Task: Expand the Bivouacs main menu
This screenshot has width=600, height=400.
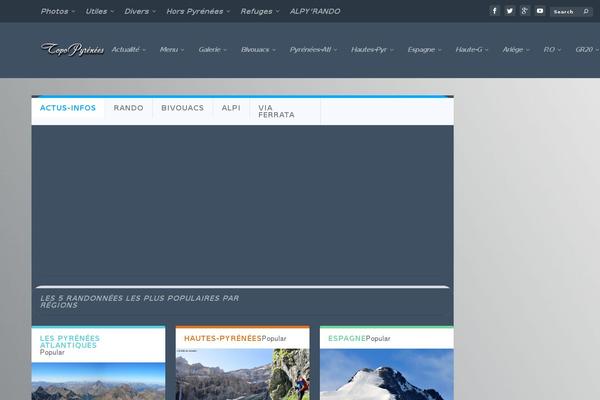Action: tap(258, 50)
